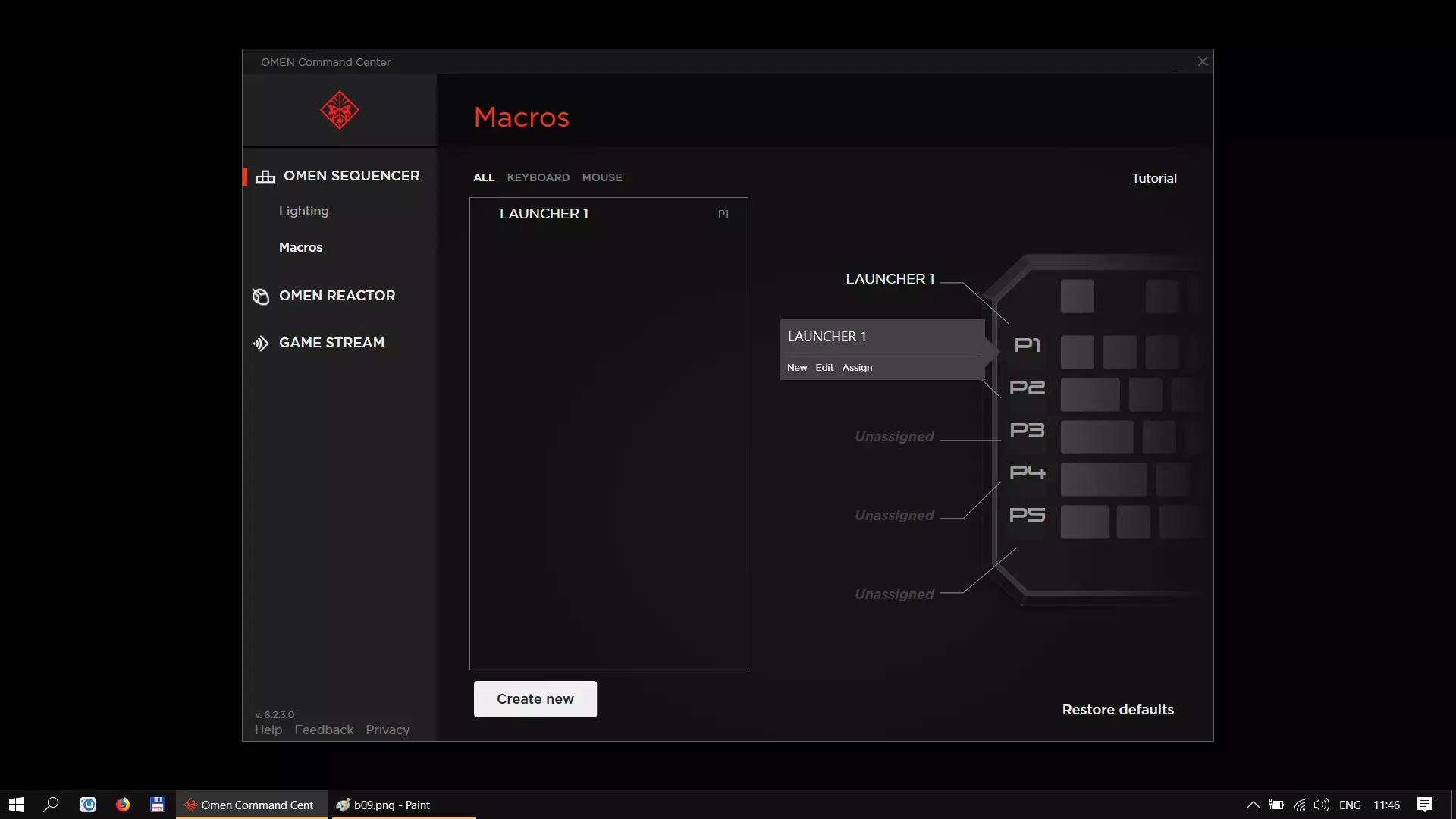Open Windows taskbar search

[51, 805]
